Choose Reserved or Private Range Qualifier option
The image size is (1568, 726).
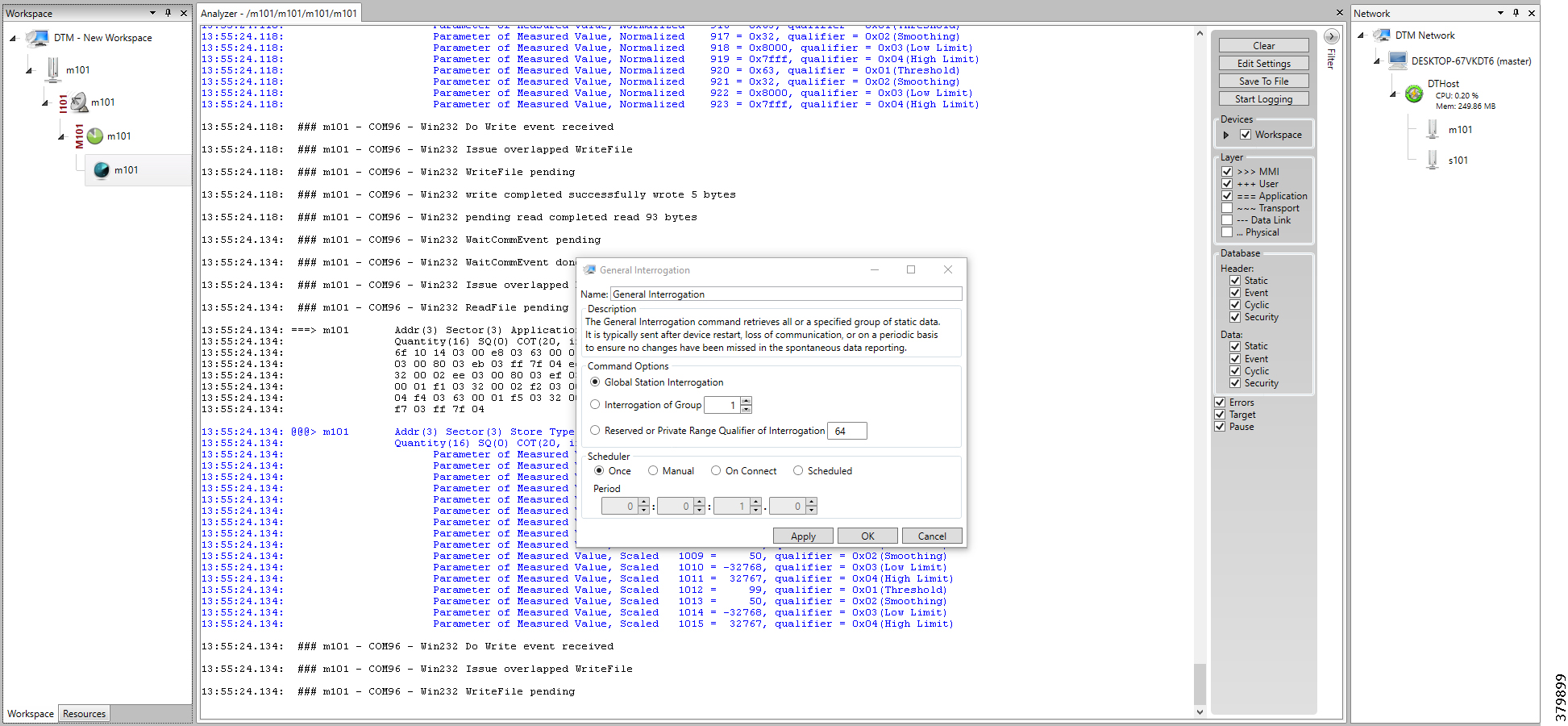(596, 431)
